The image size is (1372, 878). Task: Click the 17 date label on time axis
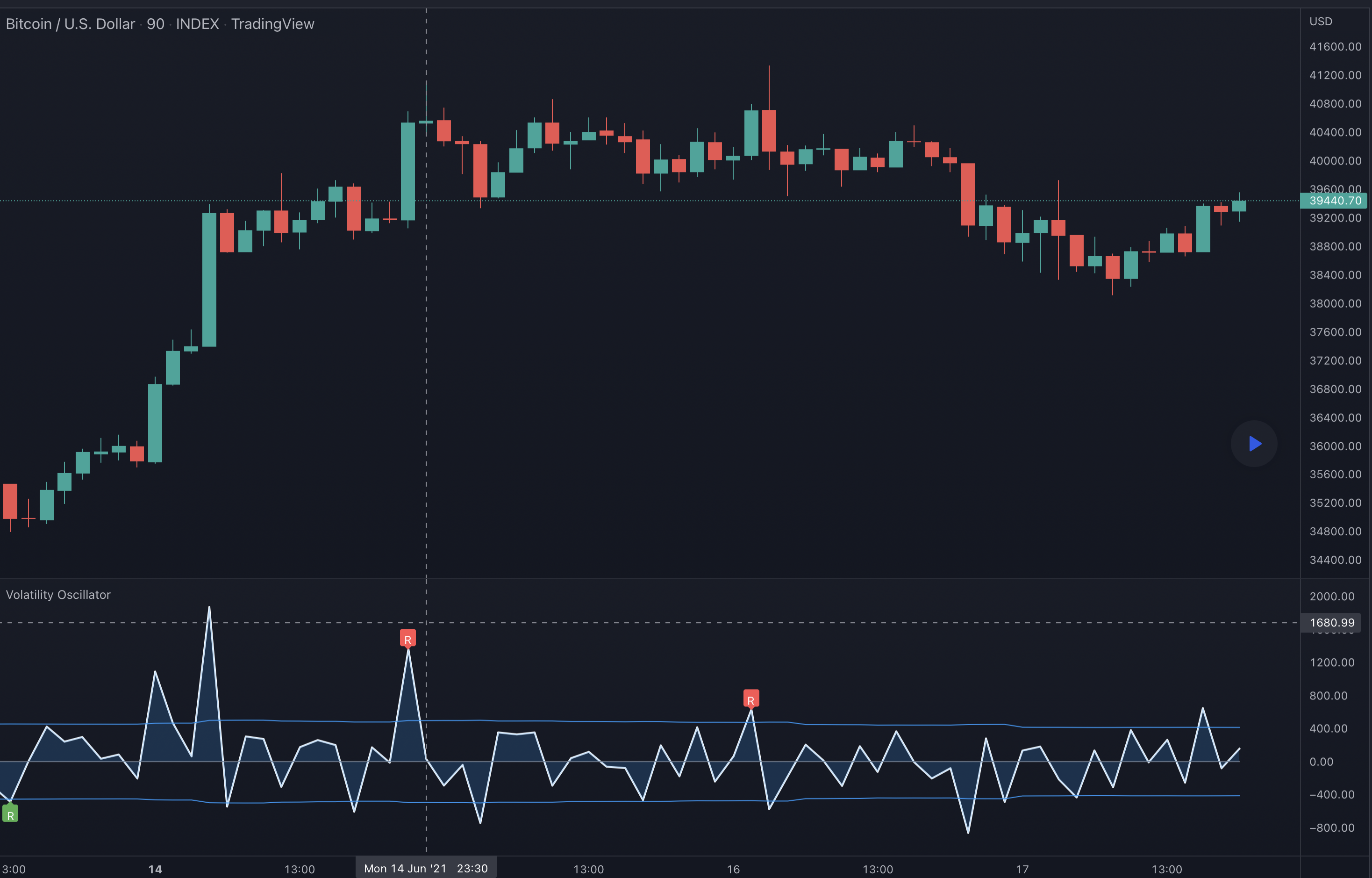coord(1022,870)
